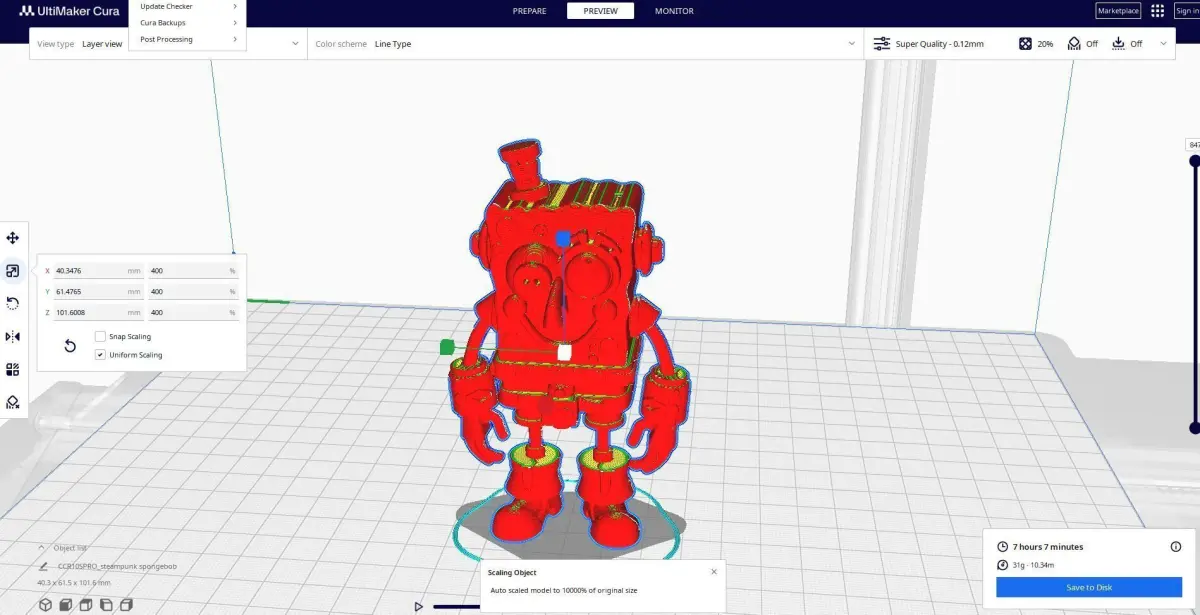Click the Z size mm field
This screenshot has height=615, width=1200.
[x=98, y=313]
